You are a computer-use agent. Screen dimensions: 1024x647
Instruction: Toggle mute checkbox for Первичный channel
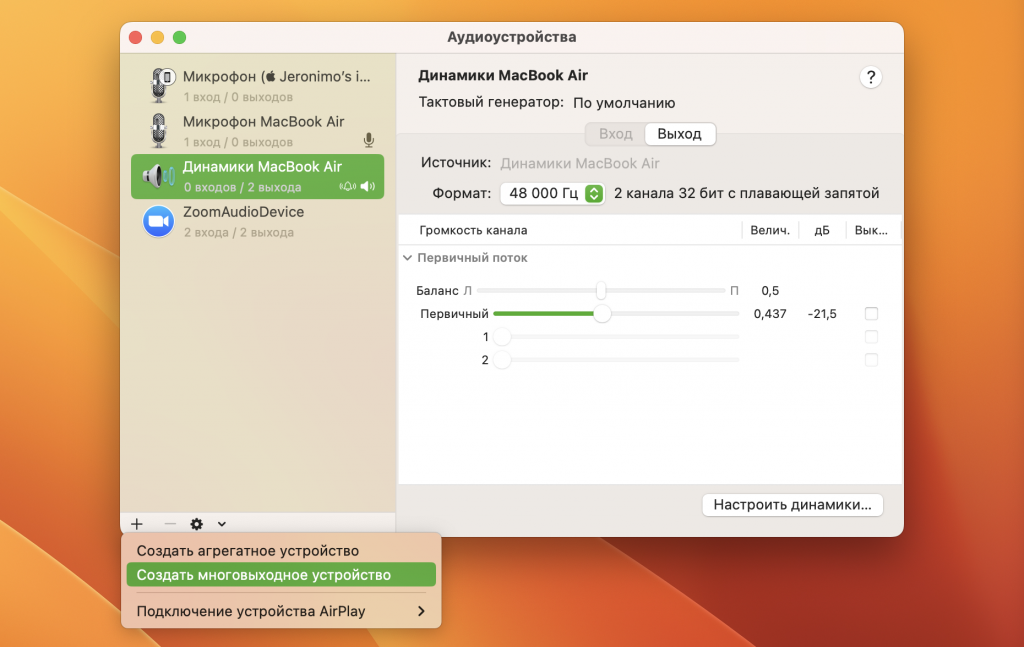click(871, 314)
